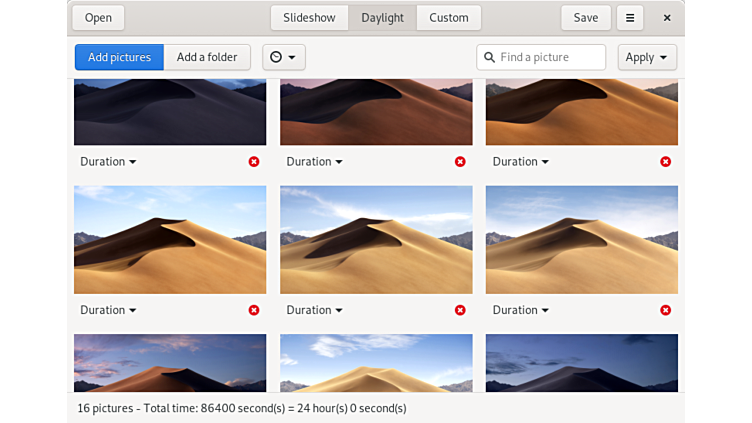The width and height of the screenshot is (752, 423).
Task: Delete the left picture in the second row
Action: tap(254, 310)
